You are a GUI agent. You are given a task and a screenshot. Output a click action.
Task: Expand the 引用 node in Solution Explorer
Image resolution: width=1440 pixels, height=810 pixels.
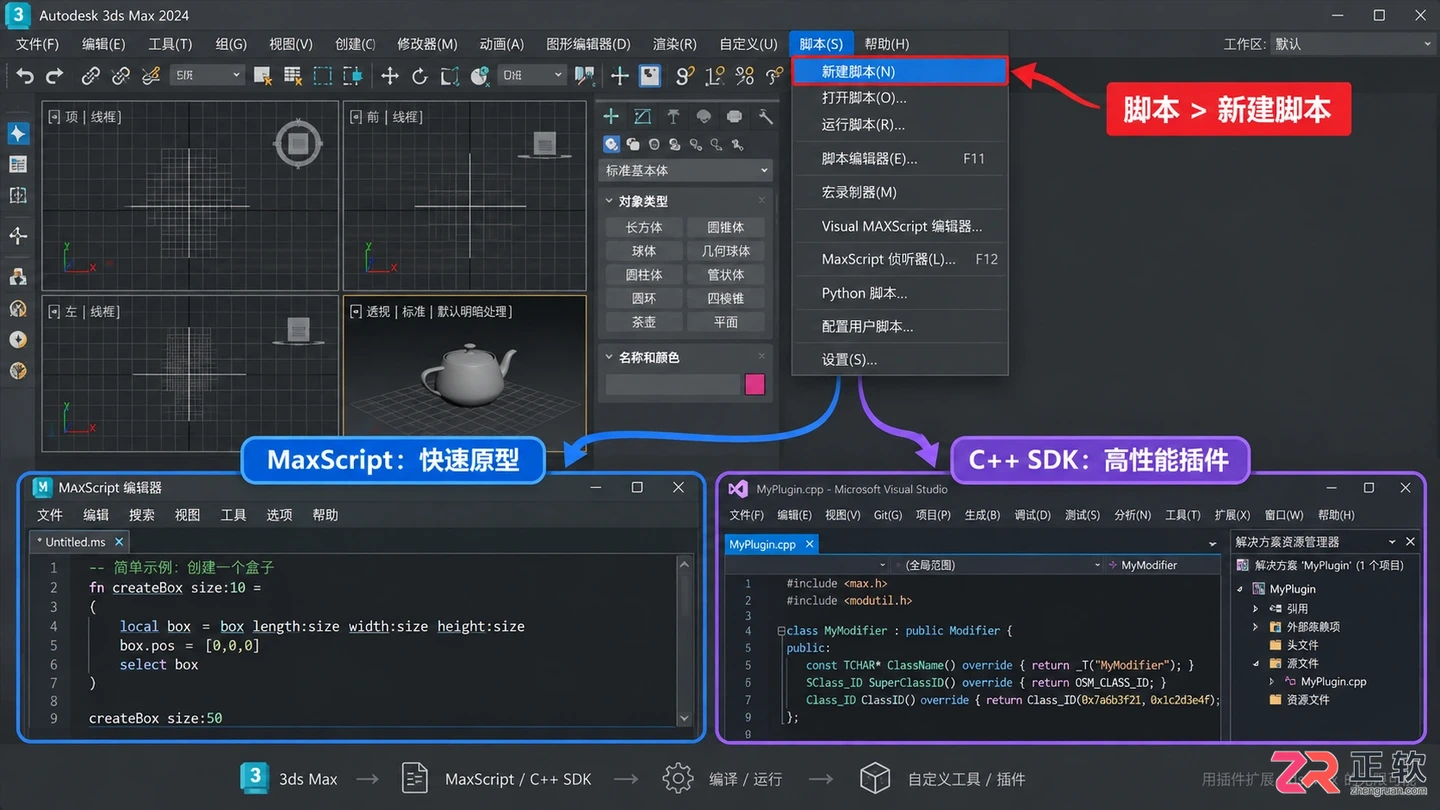click(1256, 608)
